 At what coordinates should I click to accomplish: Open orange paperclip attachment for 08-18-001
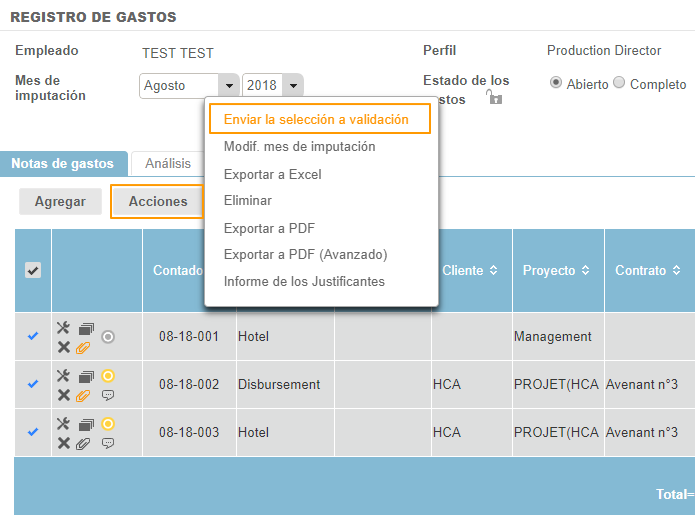pos(84,347)
